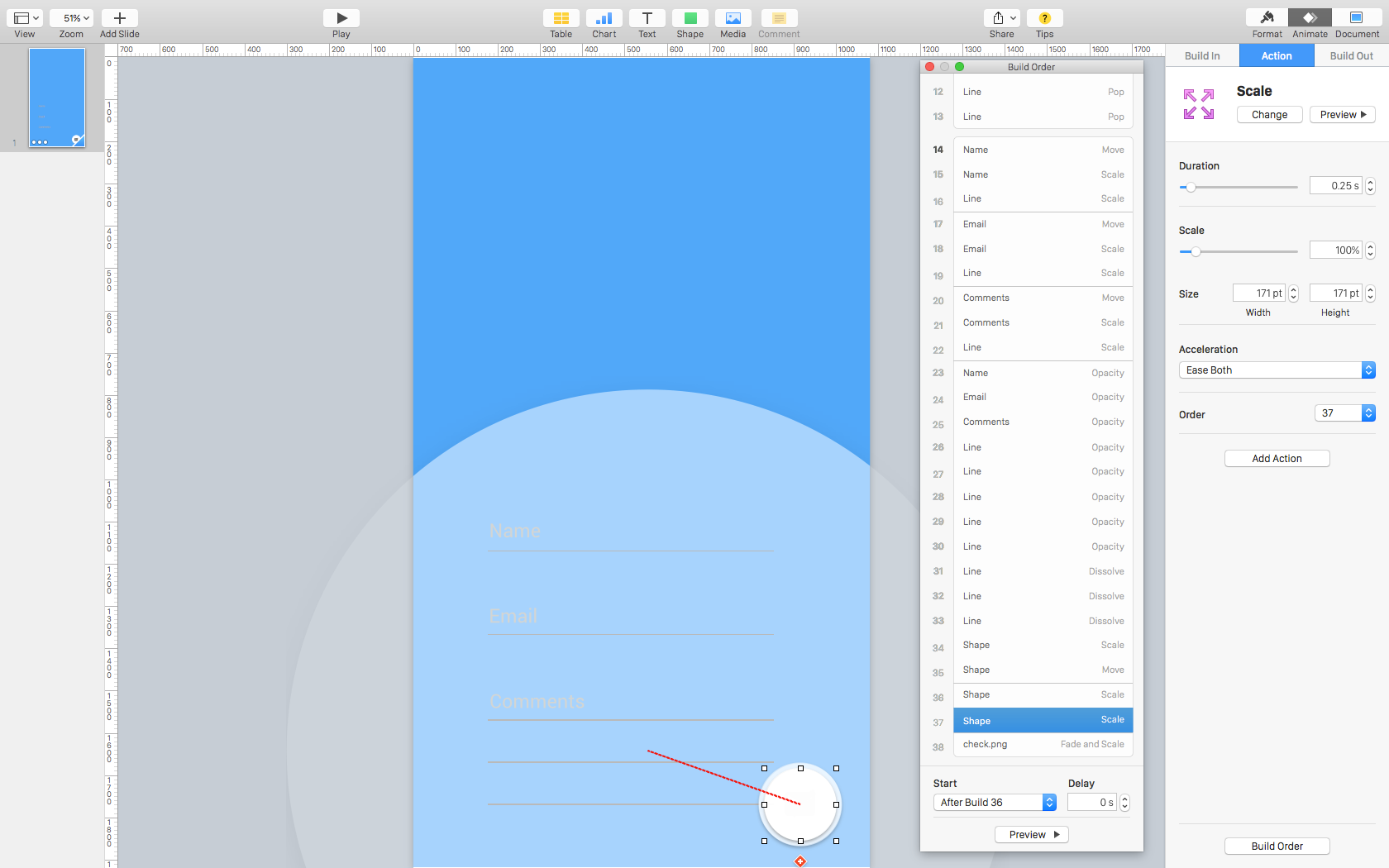
Task: Click the Width size field
Action: pyautogui.click(x=1259, y=293)
